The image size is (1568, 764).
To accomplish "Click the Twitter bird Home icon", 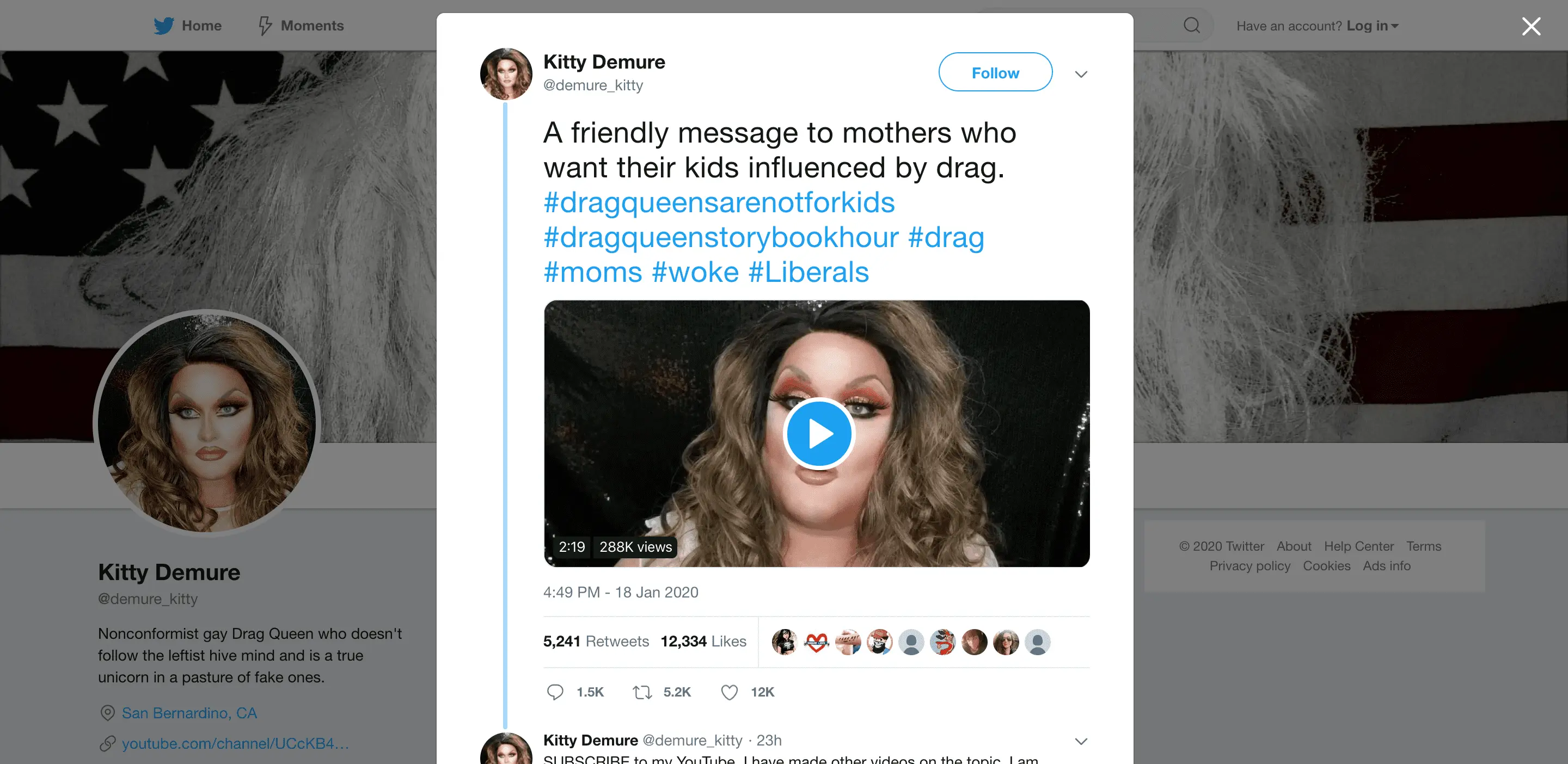I will click(163, 26).
